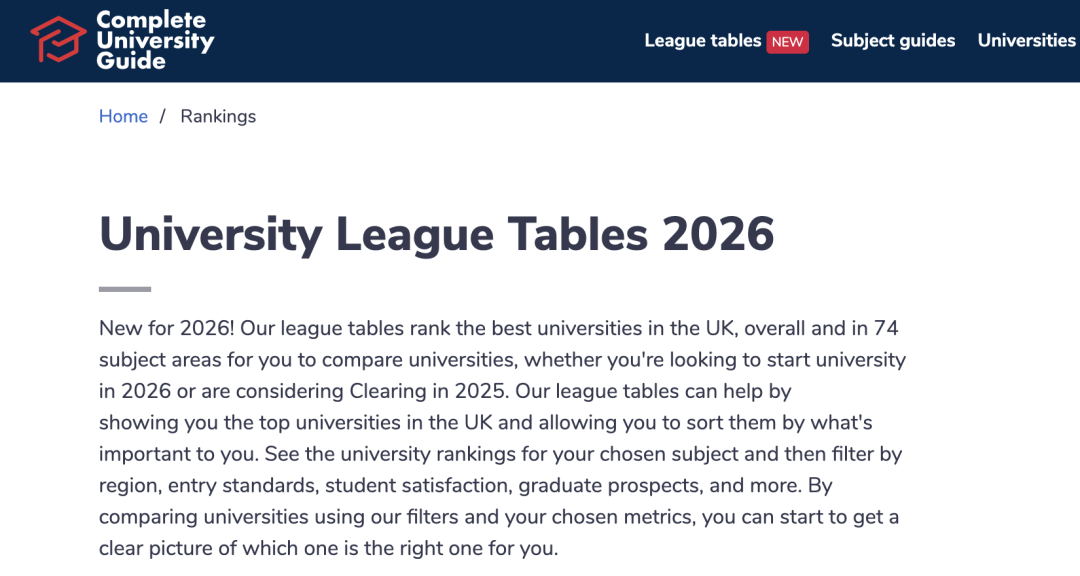Select the Rankings breadcrumb item
The height and width of the screenshot is (576, 1080).
pyautogui.click(x=218, y=117)
